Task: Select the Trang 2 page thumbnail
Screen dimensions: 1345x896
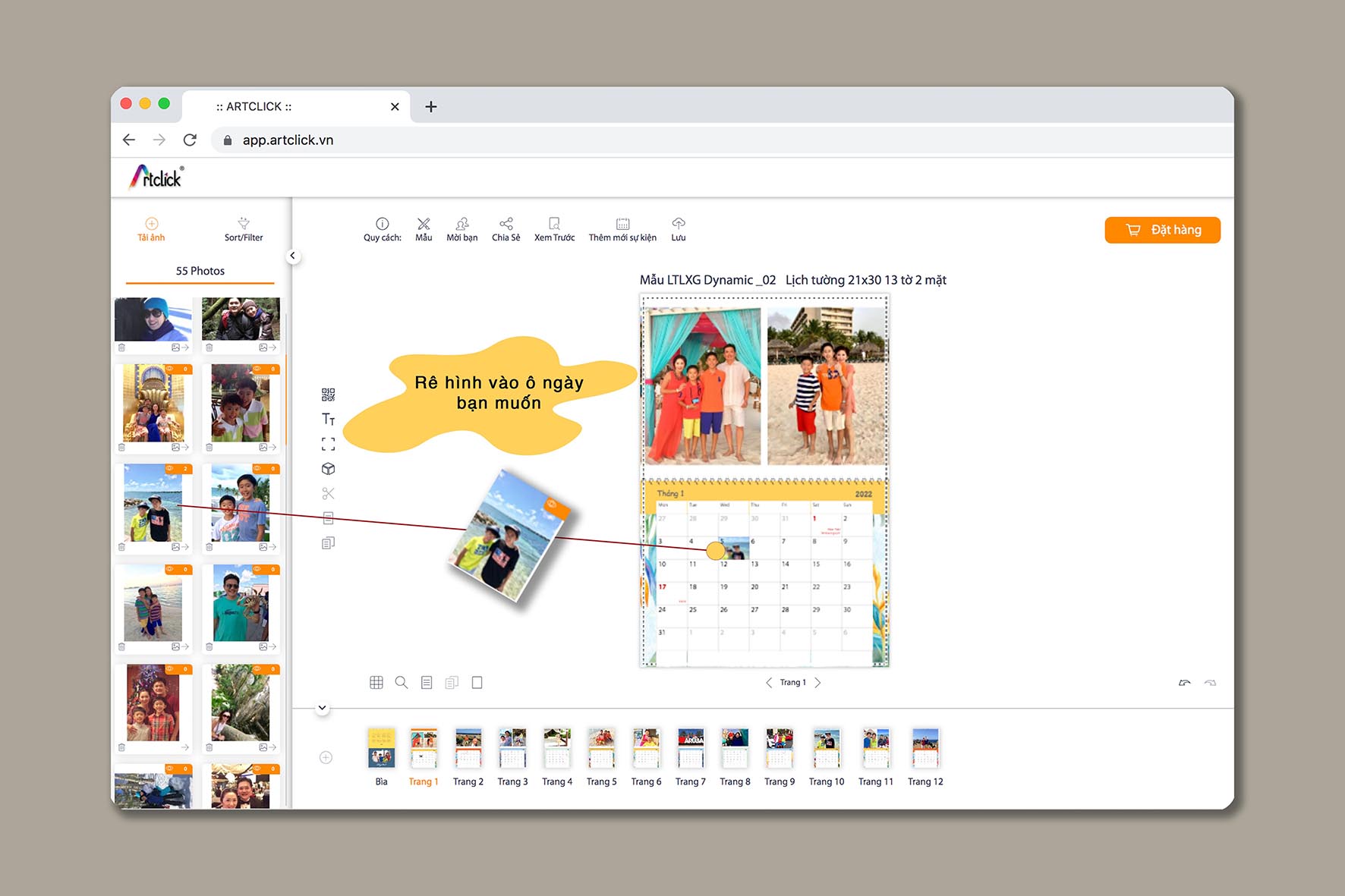Action: pos(468,747)
